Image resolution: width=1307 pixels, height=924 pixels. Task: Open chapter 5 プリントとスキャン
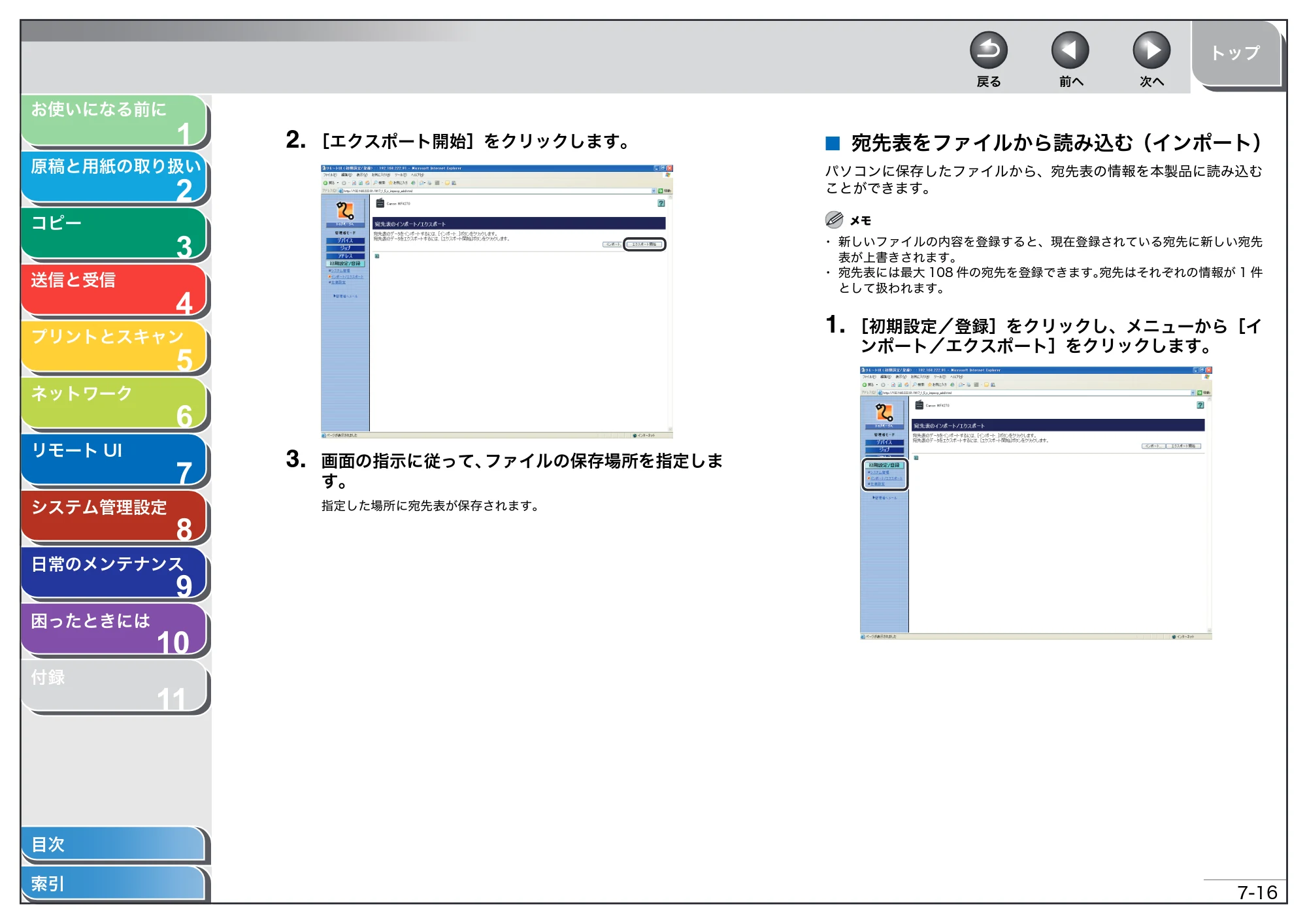115,348
